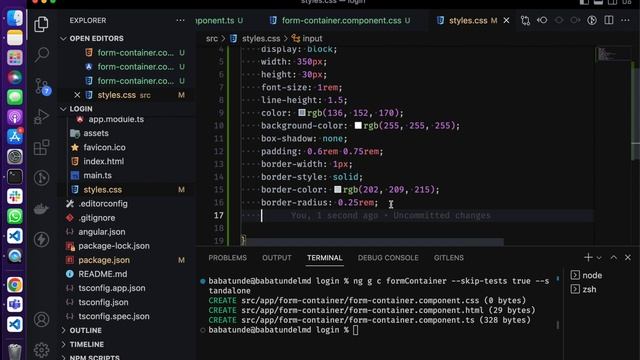Open app.module.ts in the file tree
640x360 pixels.
[116, 120]
